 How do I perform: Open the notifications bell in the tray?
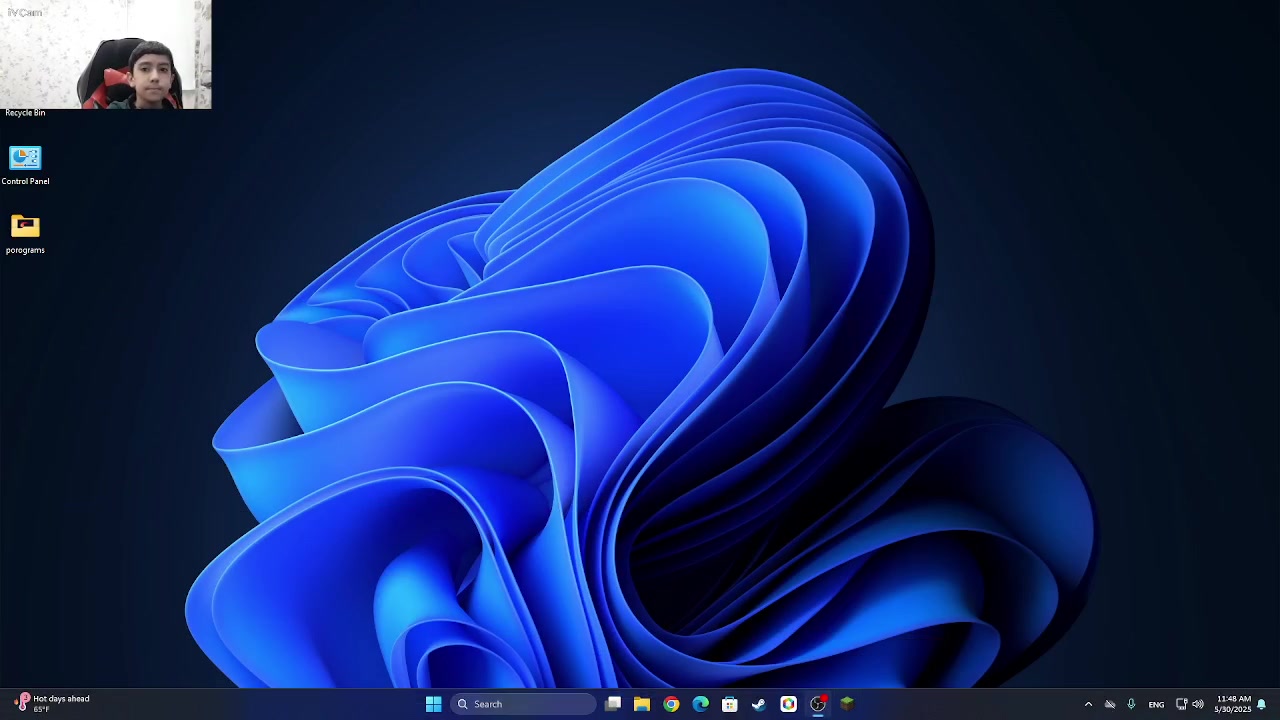pyautogui.click(x=1262, y=704)
